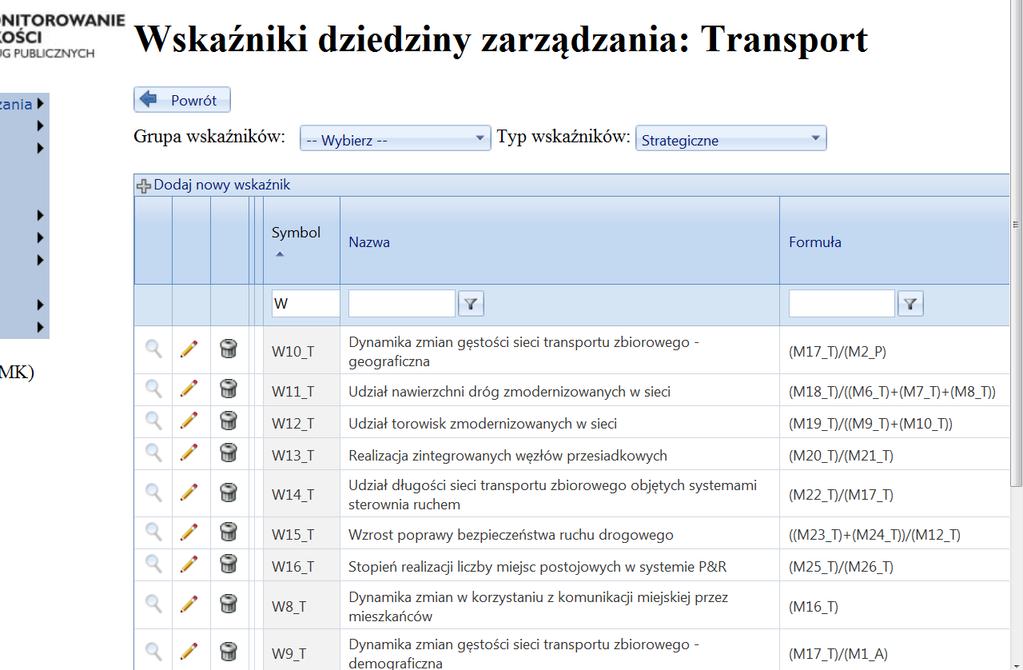
Task: Trash the W15_T row
Action: pyautogui.click(x=228, y=532)
